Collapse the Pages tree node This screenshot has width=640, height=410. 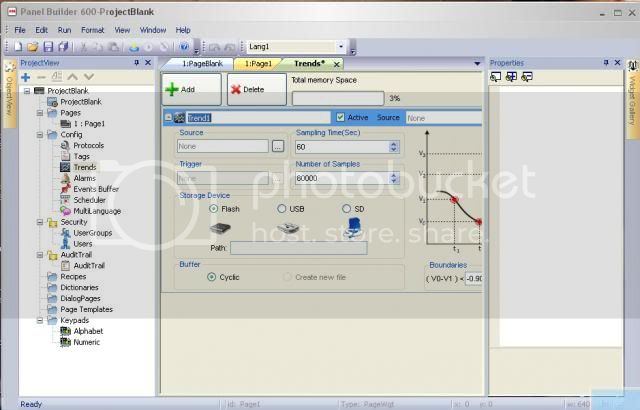pyautogui.click(x=40, y=113)
